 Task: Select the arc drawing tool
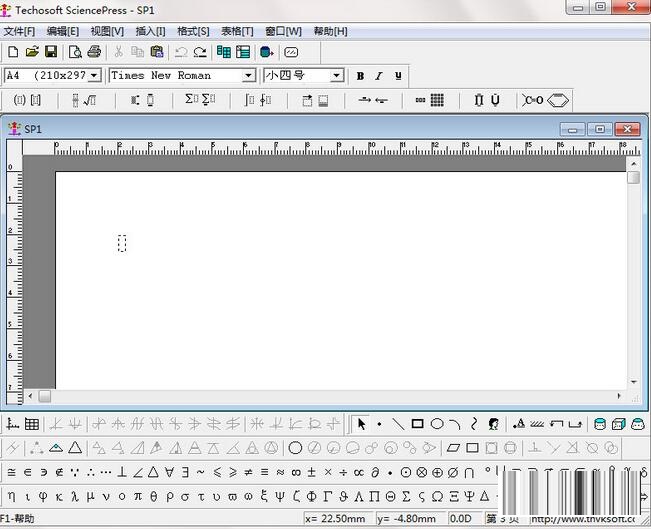[x=455, y=424]
